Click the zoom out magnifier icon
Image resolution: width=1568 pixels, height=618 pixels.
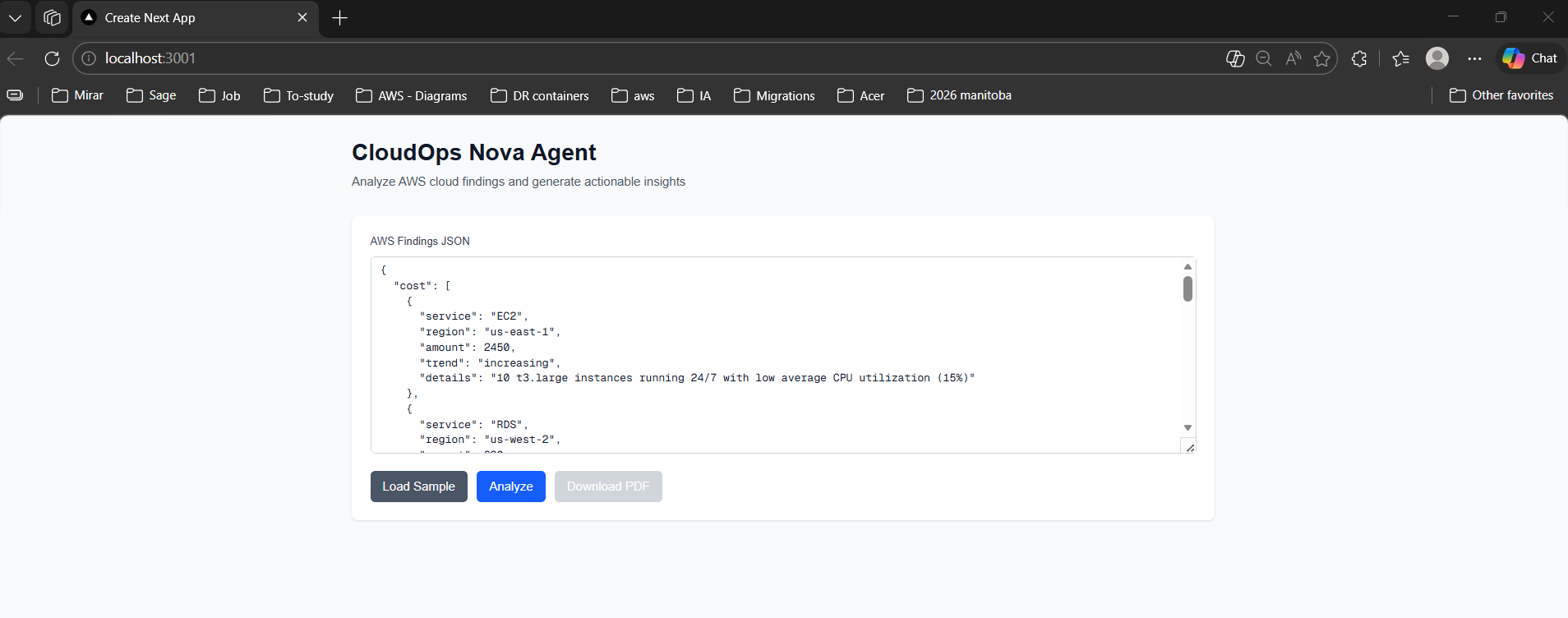tap(1264, 58)
